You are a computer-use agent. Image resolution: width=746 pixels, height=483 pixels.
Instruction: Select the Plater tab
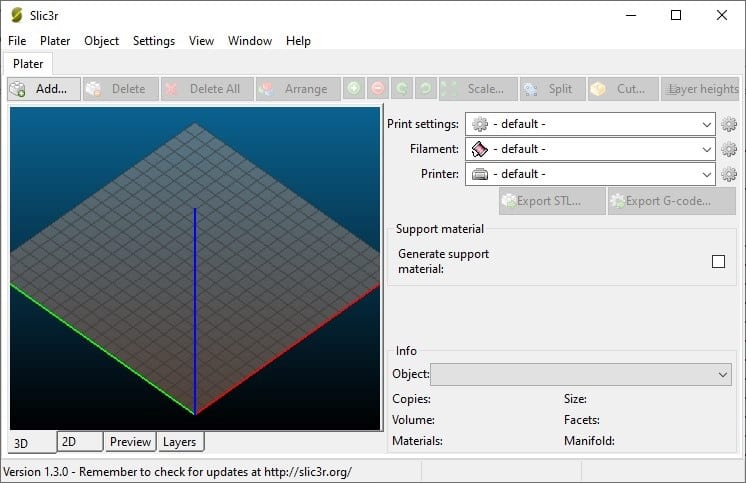click(x=28, y=64)
